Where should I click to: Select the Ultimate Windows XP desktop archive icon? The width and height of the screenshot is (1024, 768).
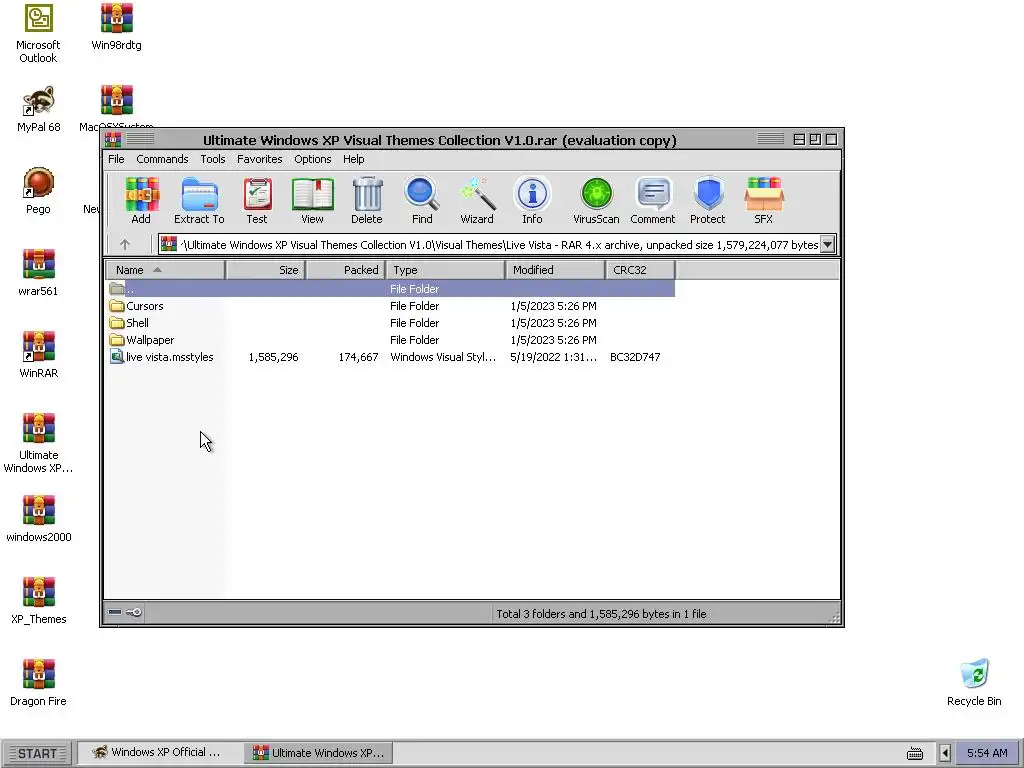[38, 443]
